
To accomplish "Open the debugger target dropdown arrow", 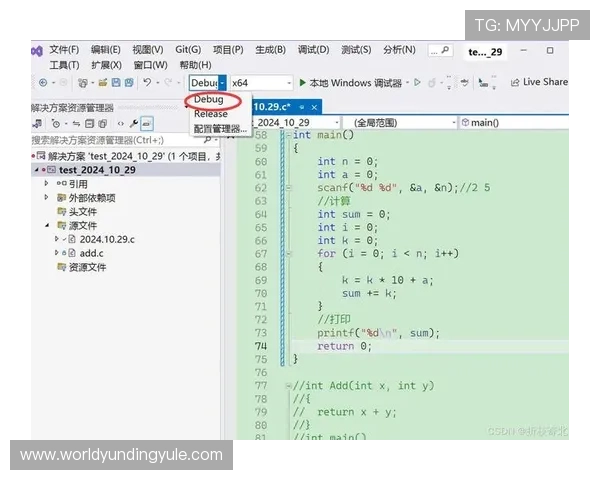I will pyautogui.click(x=408, y=82).
